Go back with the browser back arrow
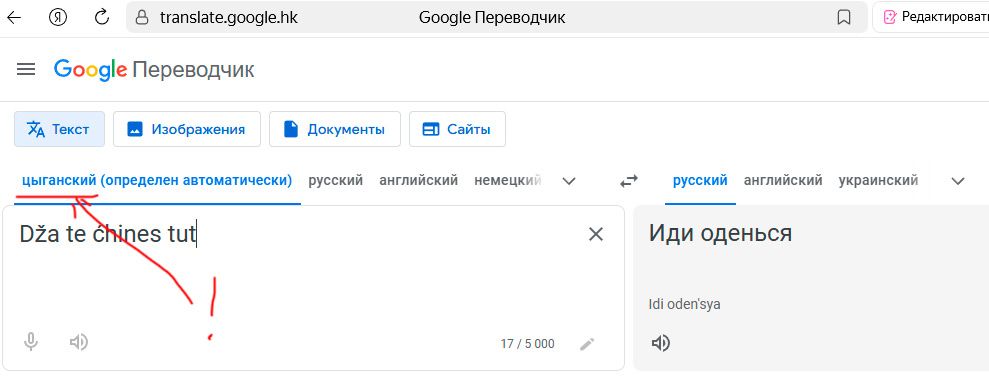 point(13,17)
